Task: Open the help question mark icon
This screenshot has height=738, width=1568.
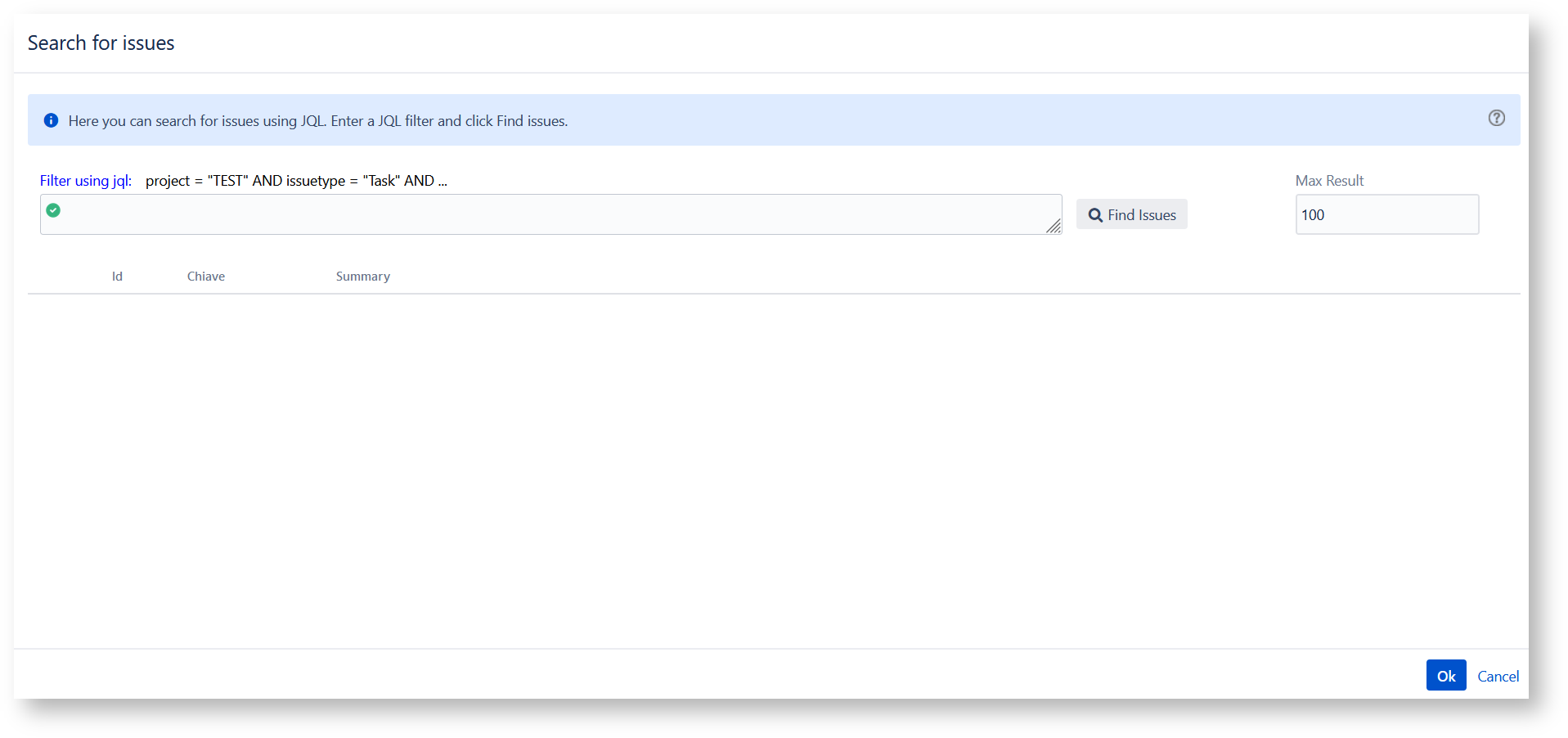Action: [1496, 119]
